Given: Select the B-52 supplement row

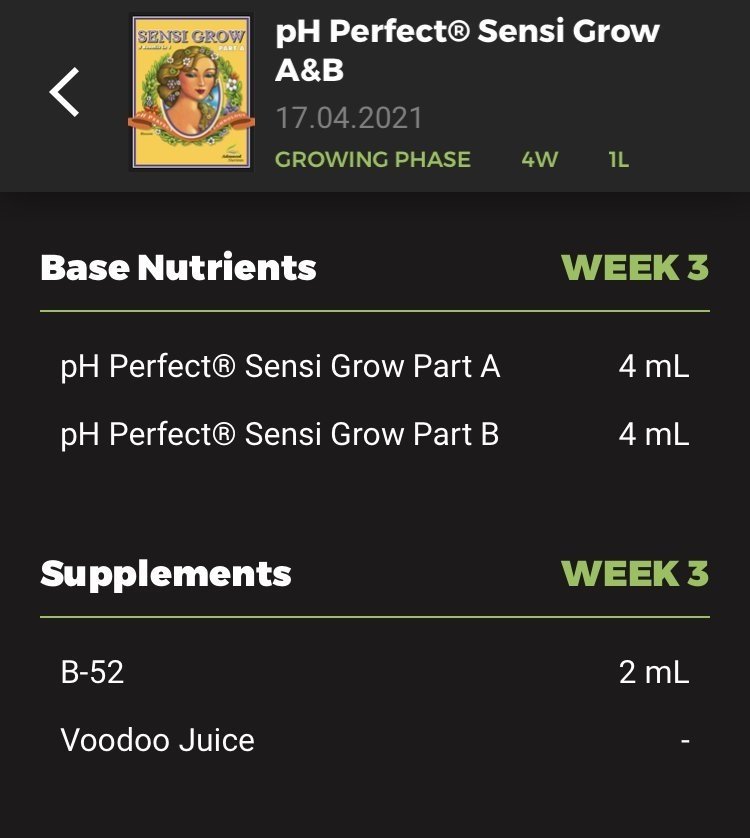Looking at the screenshot, I should [375, 672].
